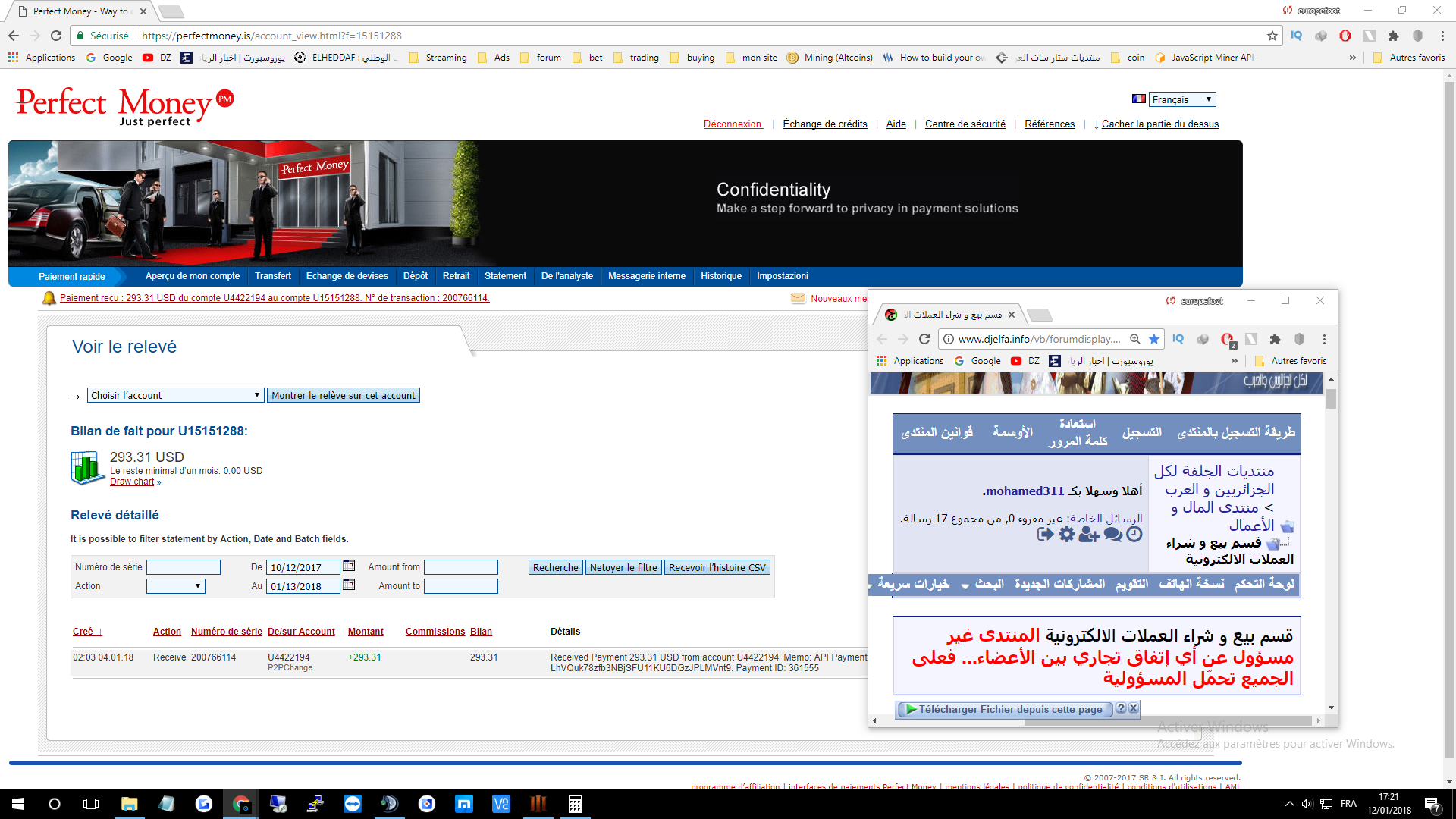Click Cacher la partie du dessus link
1456x819 pixels.
tap(1159, 124)
